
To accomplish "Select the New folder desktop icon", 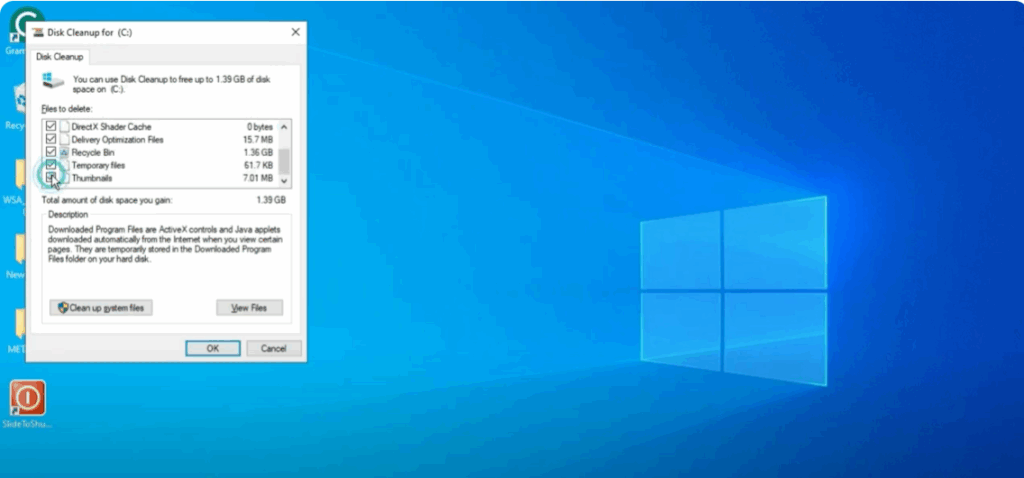I will (x=18, y=256).
